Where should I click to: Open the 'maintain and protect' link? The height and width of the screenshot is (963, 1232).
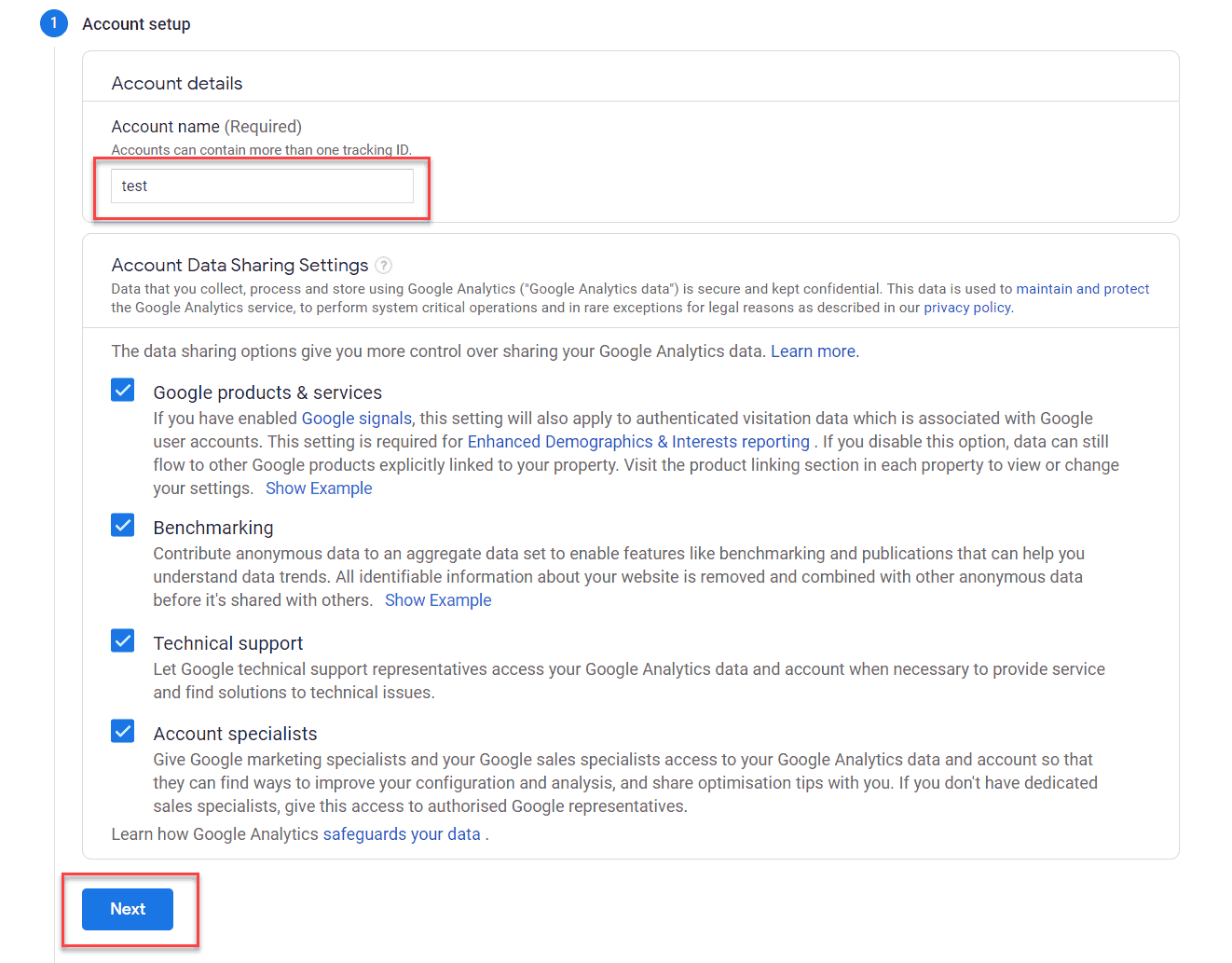pyautogui.click(x=1082, y=289)
